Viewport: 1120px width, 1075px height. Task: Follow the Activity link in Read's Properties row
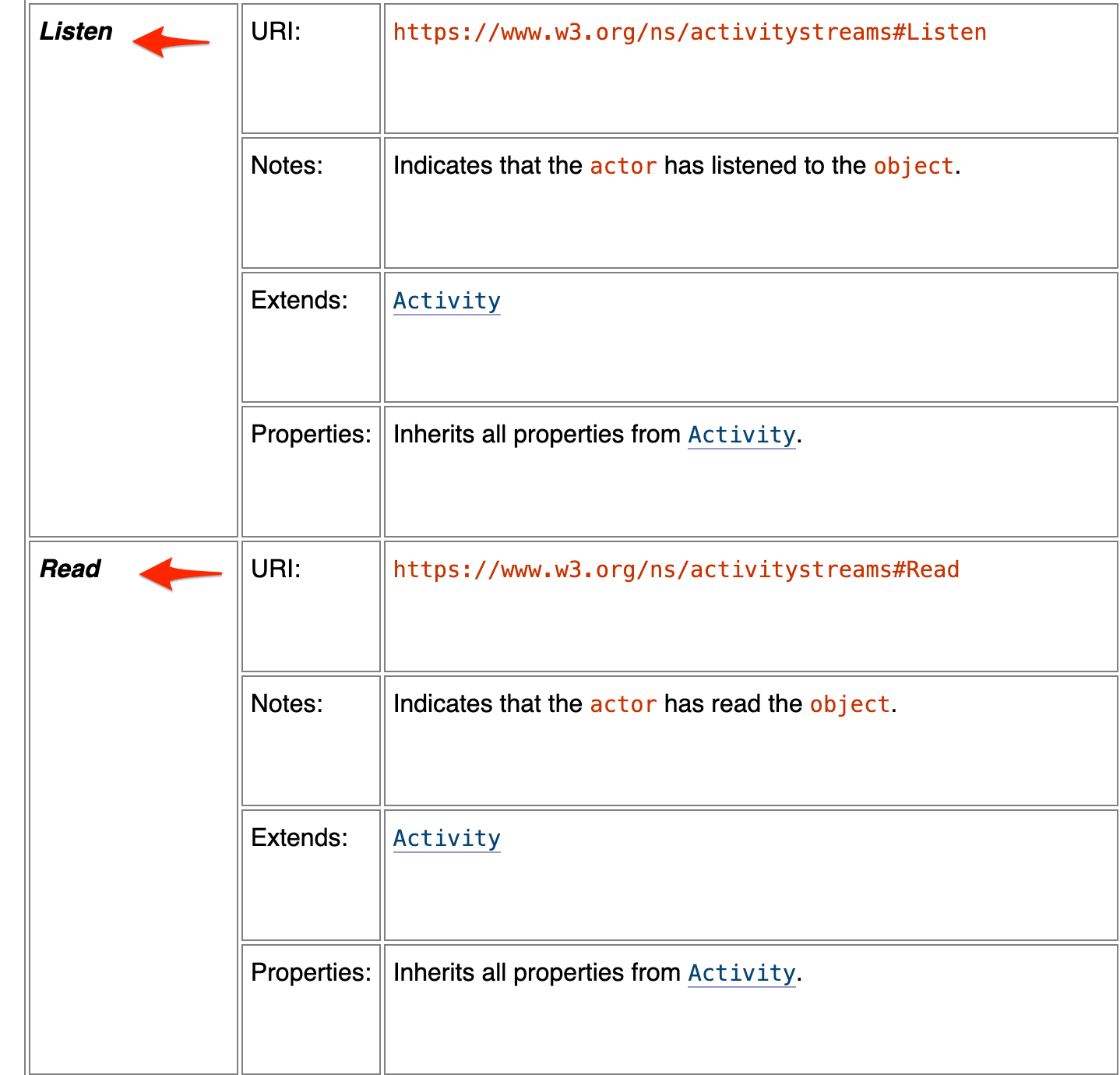(x=741, y=973)
